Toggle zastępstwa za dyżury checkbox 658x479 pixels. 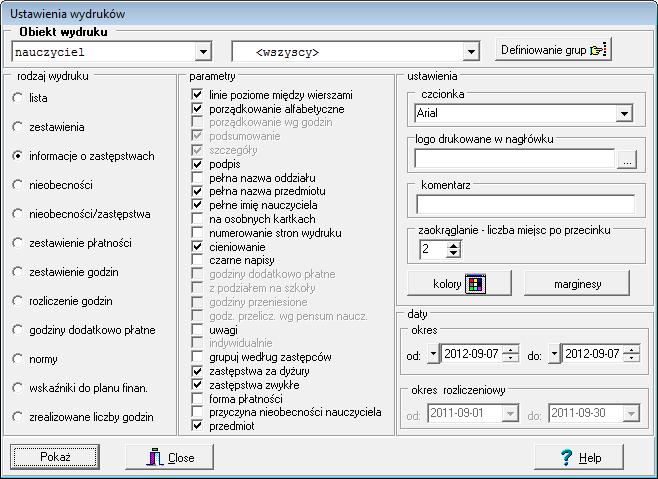tap(197, 371)
